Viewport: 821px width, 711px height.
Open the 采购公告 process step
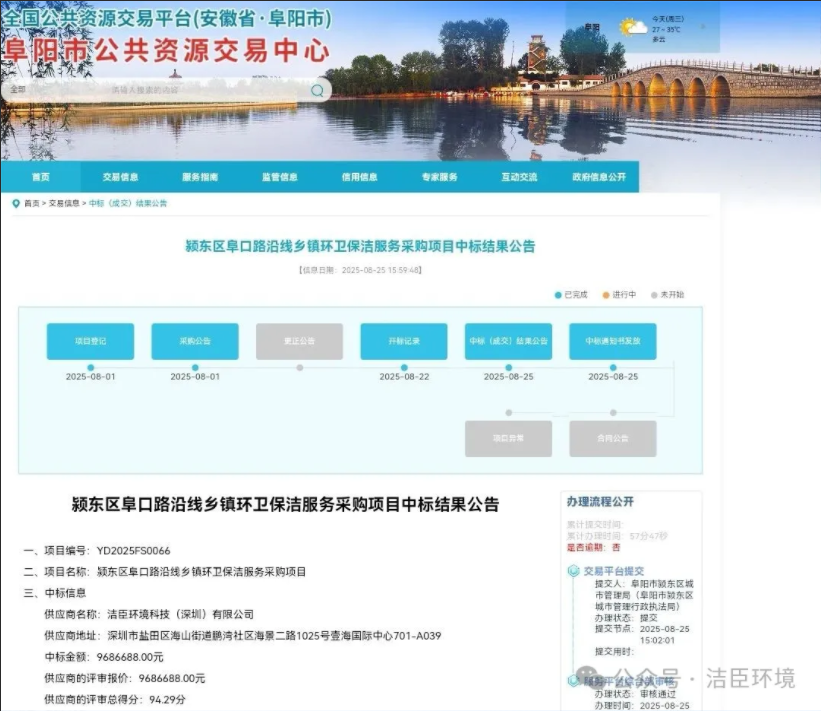coord(195,341)
